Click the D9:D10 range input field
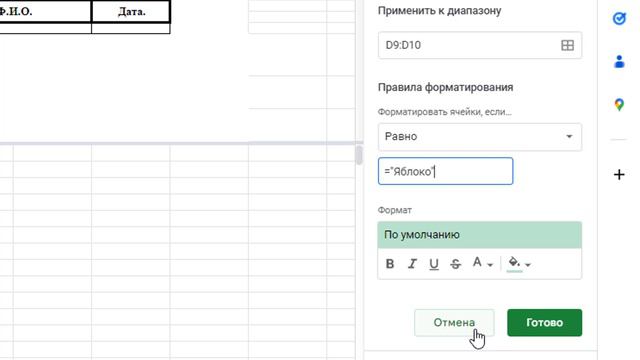The height and width of the screenshot is (360, 640). (480, 45)
